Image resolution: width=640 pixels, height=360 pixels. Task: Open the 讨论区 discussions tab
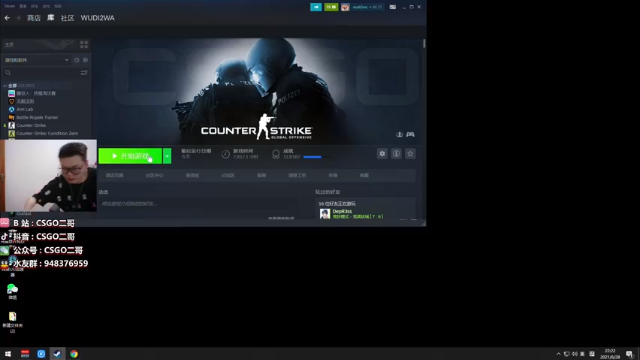[x=228, y=175]
